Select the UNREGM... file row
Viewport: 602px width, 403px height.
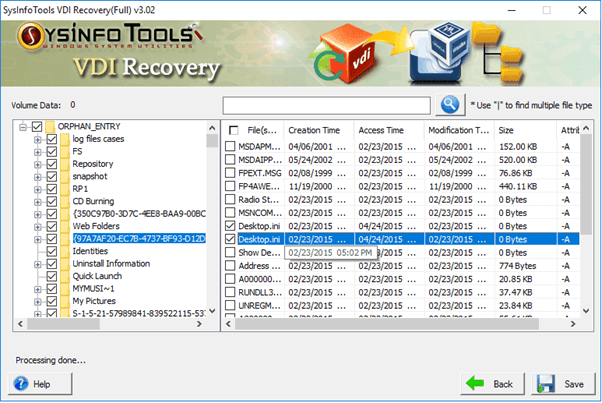coord(402,306)
